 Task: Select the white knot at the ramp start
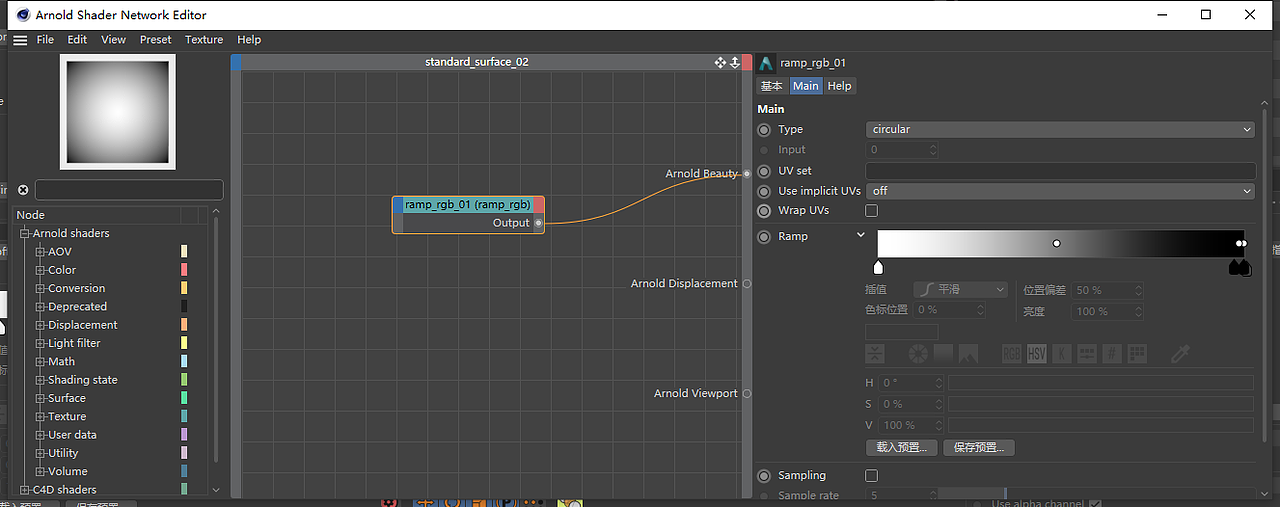pos(879,267)
